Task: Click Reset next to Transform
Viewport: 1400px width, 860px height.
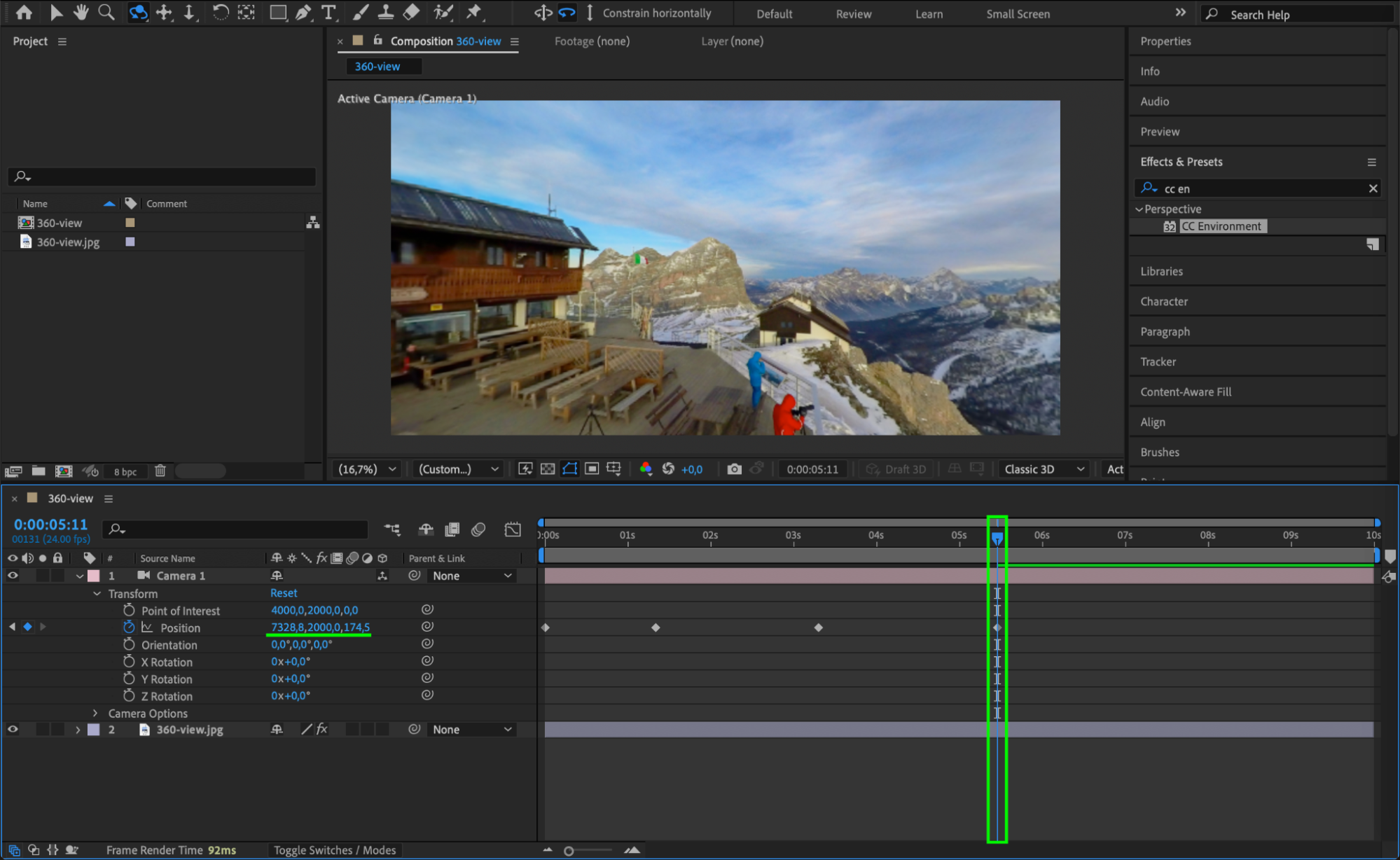Action: (284, 593)
